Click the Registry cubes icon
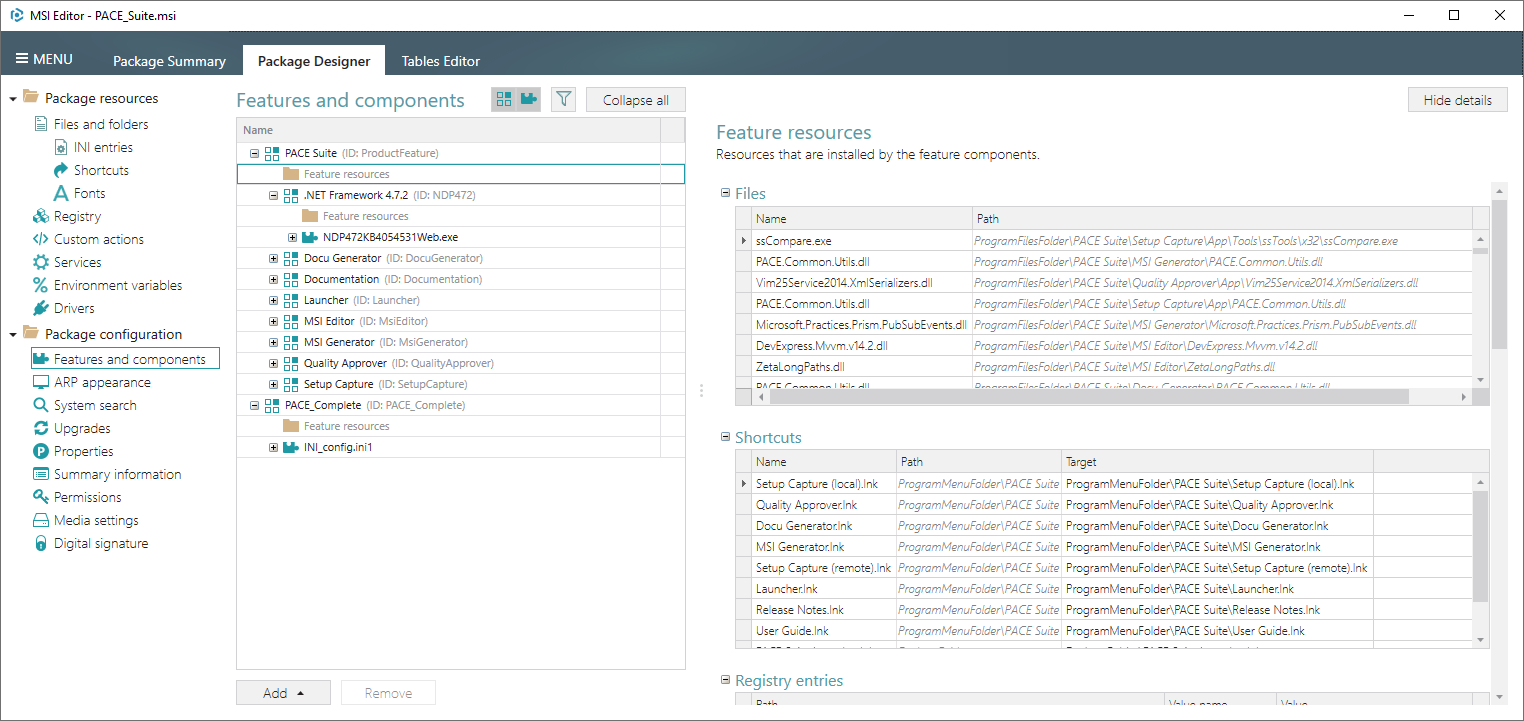 pyautogui.click(x=41, y=216)
